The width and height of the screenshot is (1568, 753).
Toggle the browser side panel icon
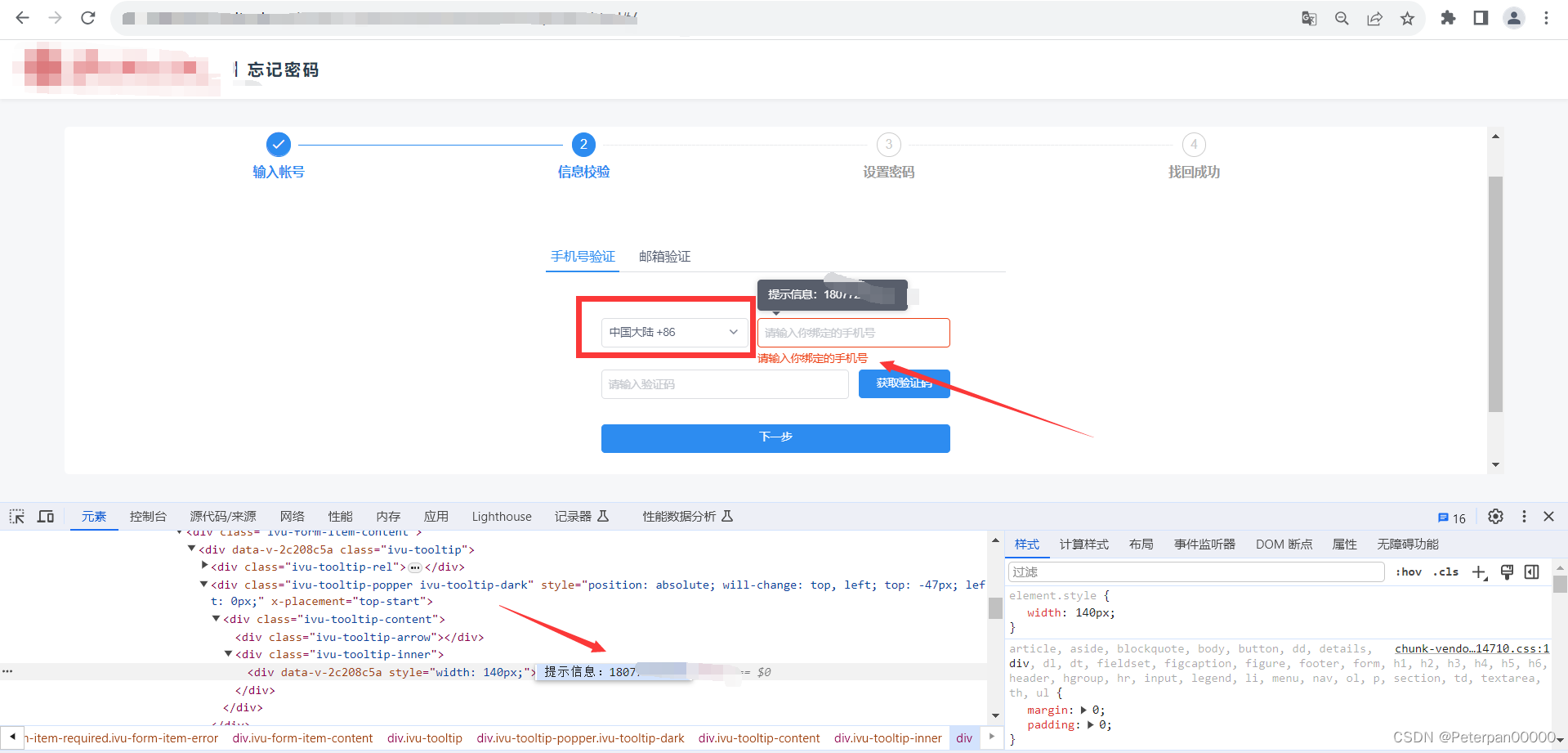tap(1481, 18)
